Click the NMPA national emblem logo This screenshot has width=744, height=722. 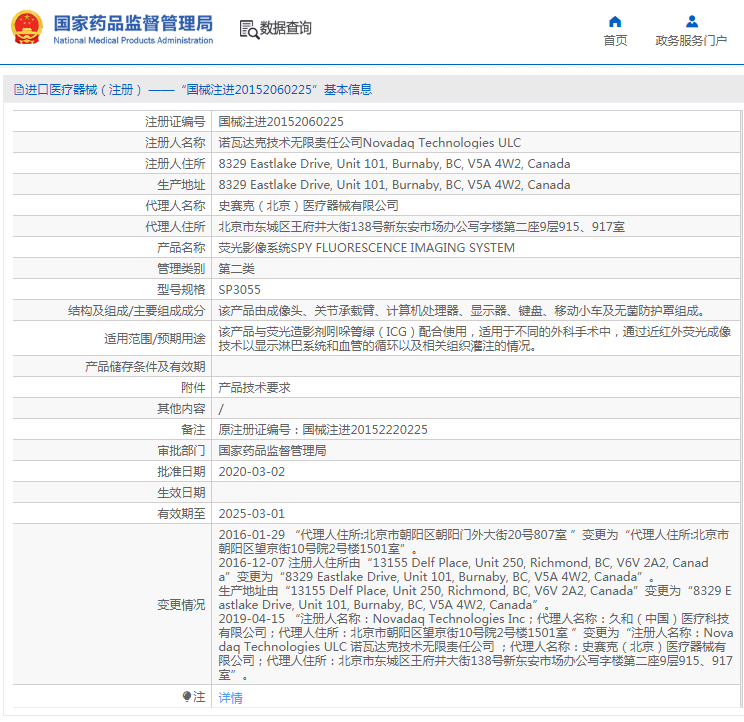point(27,28)
